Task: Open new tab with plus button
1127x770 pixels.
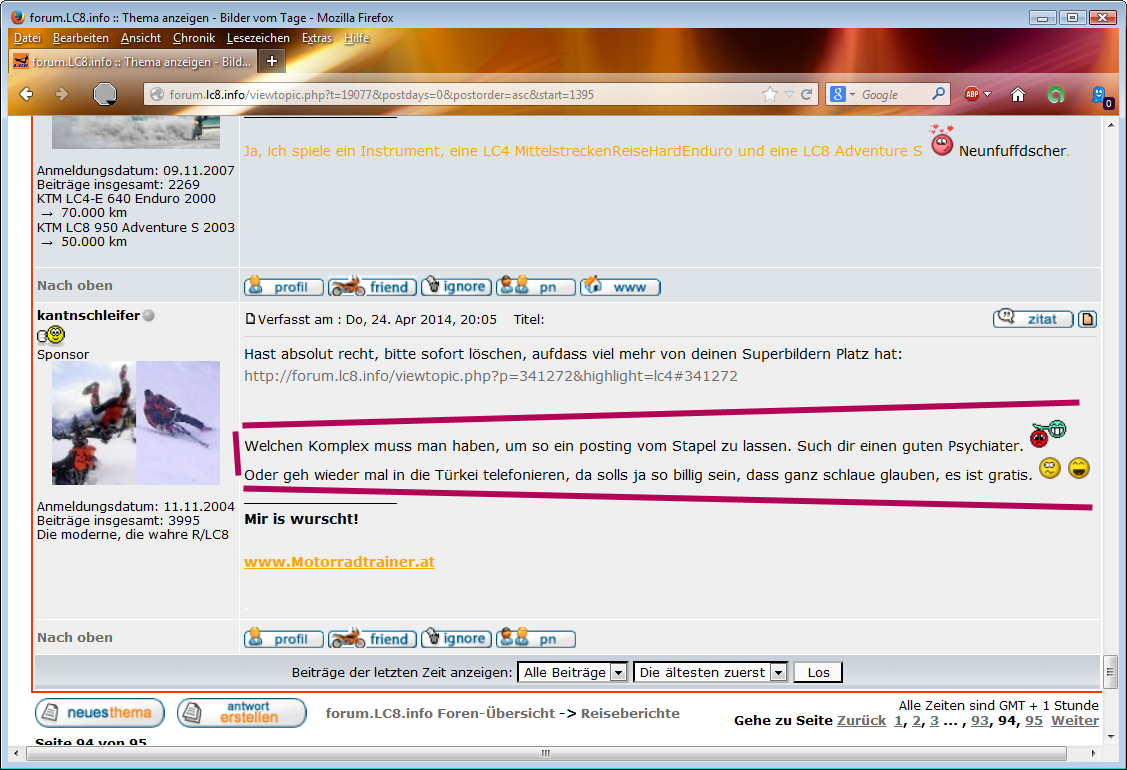Action: tap(271, 61)
